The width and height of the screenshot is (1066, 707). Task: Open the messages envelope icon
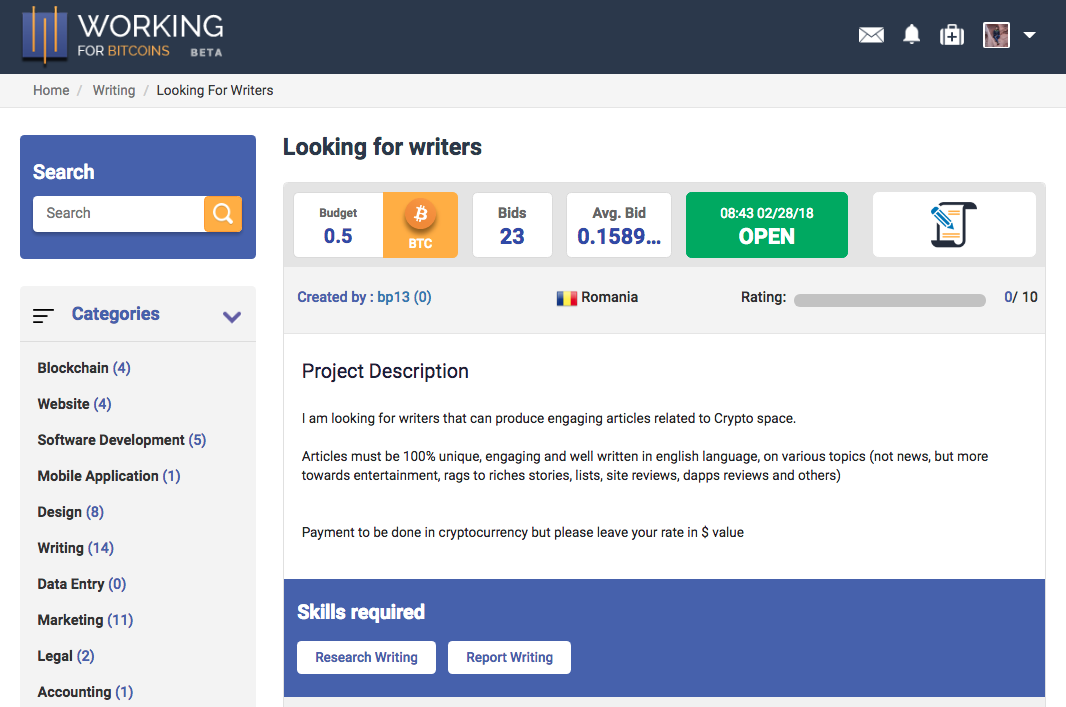[x=871, y=34]
